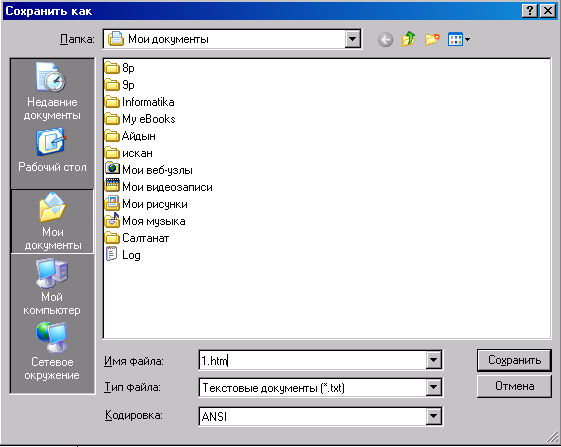Open the Views menu icon
The height and width of the screenshot is (447, 561).
pyautogui.click(x=459, y=39)
